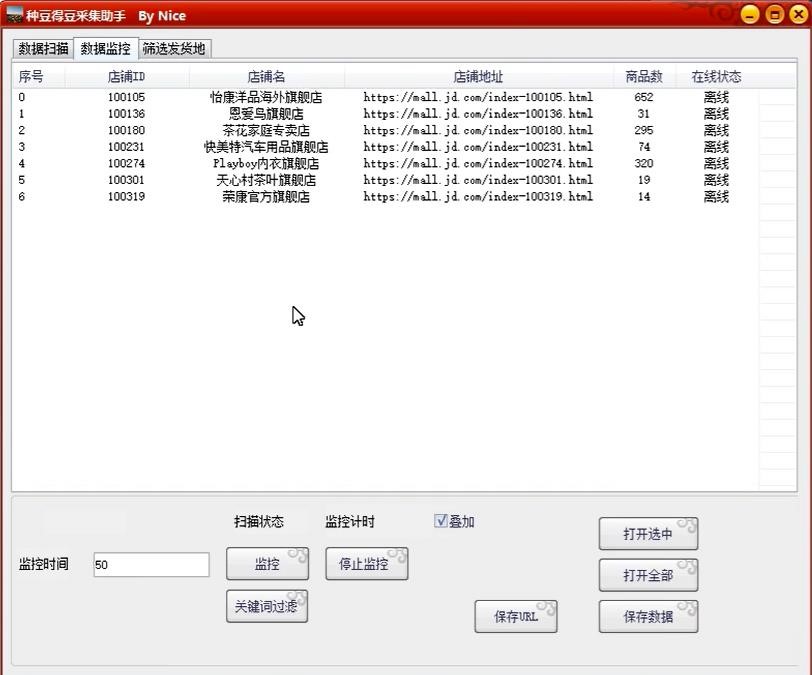Click the 监控 button to start monitoring

click(266, 563)
